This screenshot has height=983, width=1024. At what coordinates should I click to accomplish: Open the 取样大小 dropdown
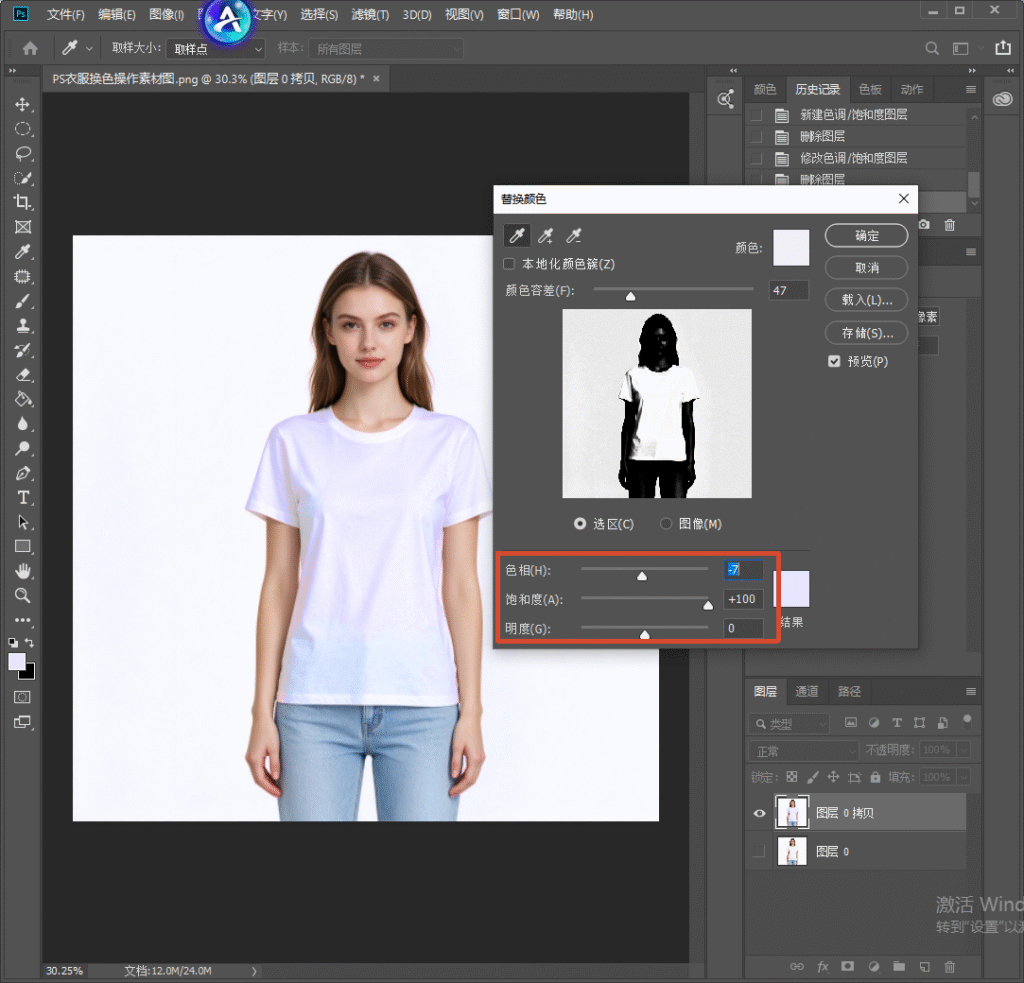pyautogui.click(x=216, y=49)
